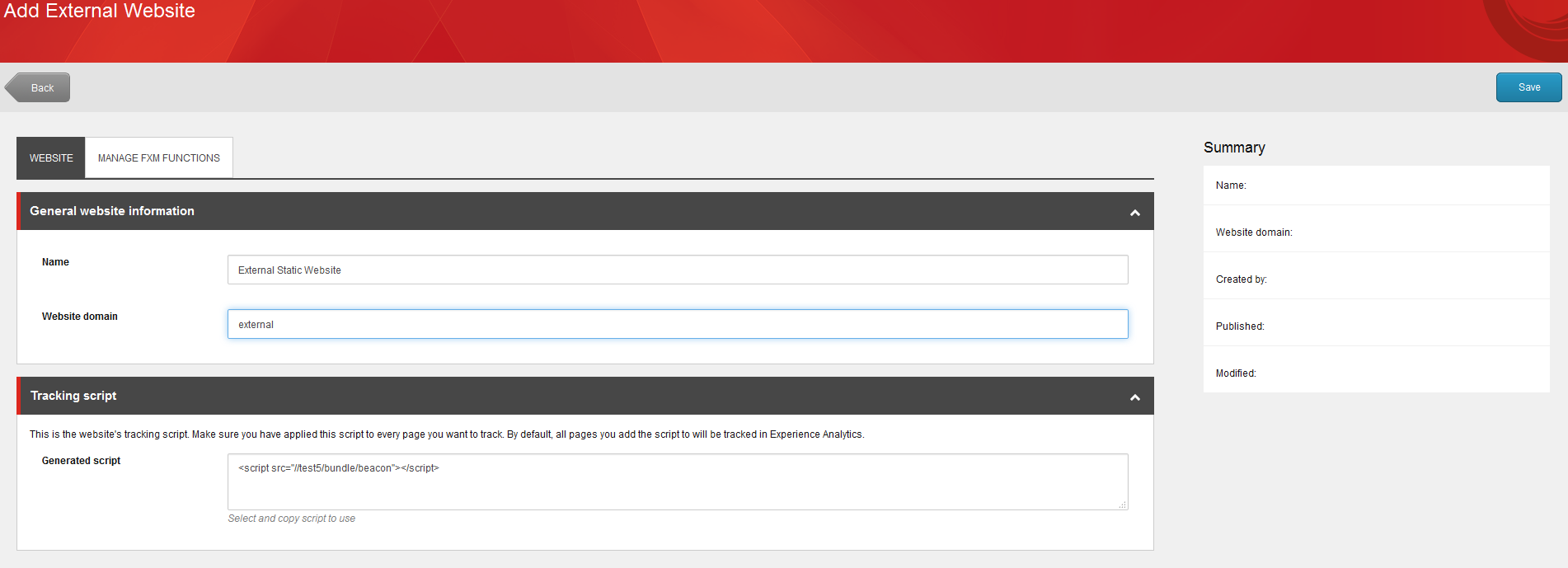1568x568 pixels.
Task: Switch to the WEBSITE tab
Action: tap(51, 157)
